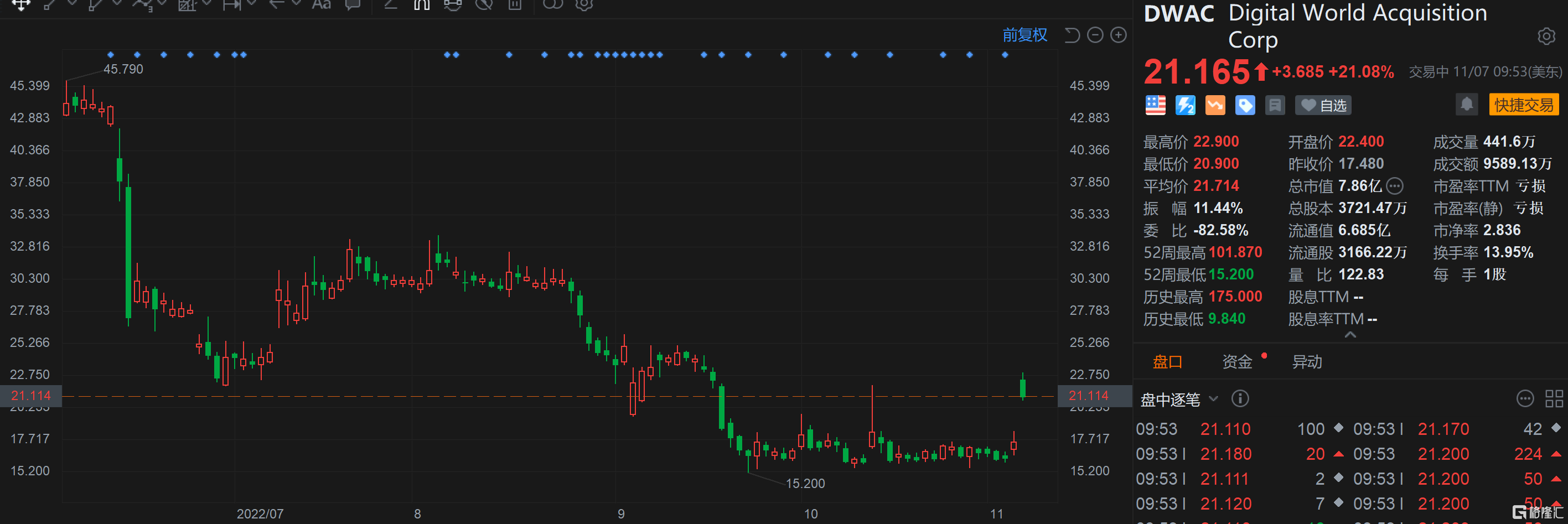Switch to the 盘口 tab
1568x524 pixels.
coord(1167,362)
